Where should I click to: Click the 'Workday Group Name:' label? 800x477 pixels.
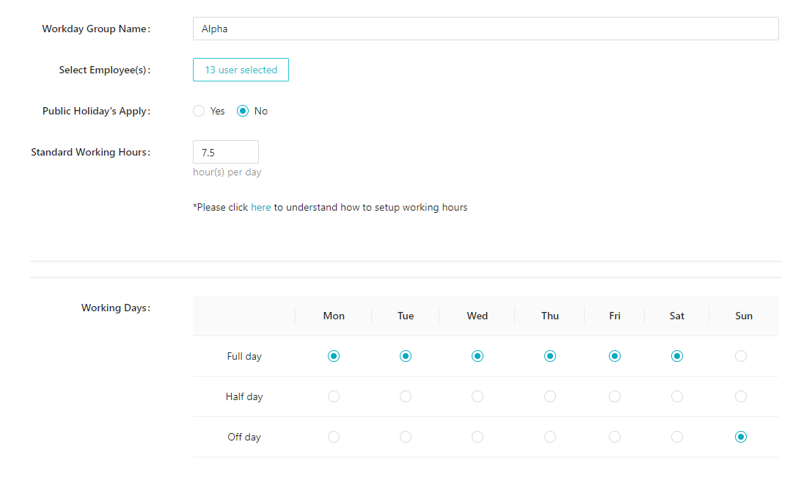96,29
